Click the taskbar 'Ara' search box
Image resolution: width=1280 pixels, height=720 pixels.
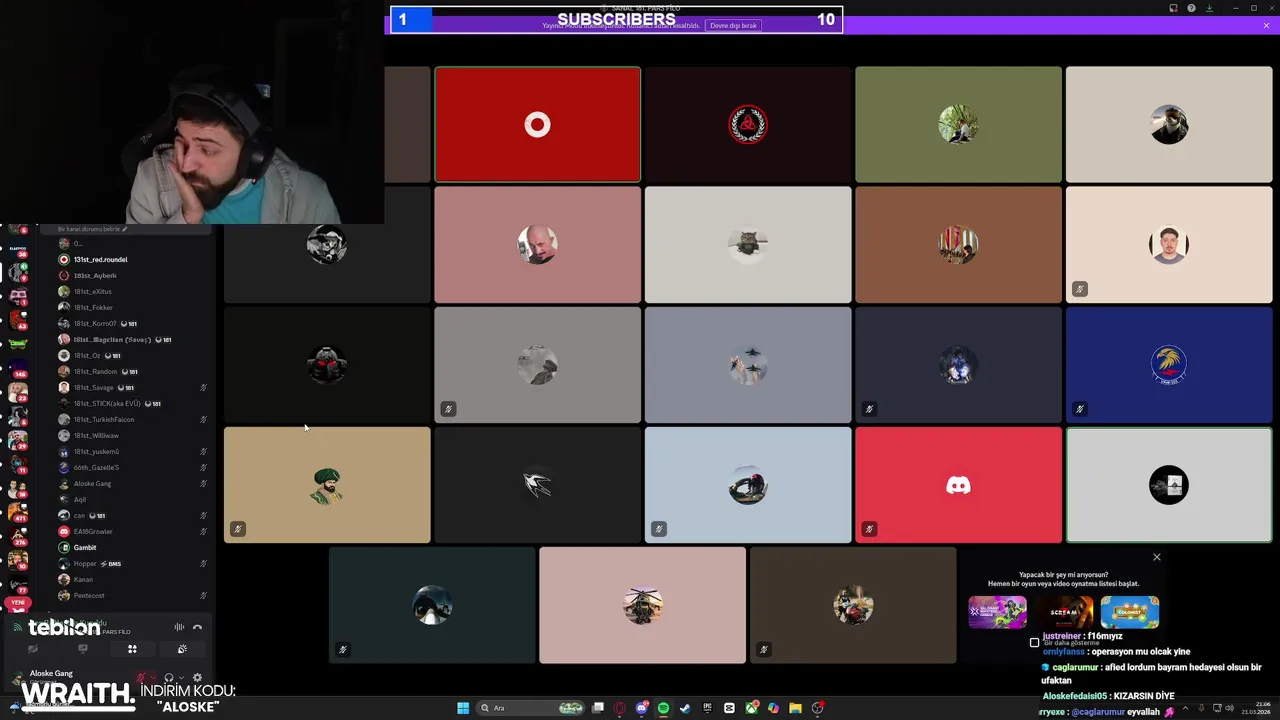point(531,708)
